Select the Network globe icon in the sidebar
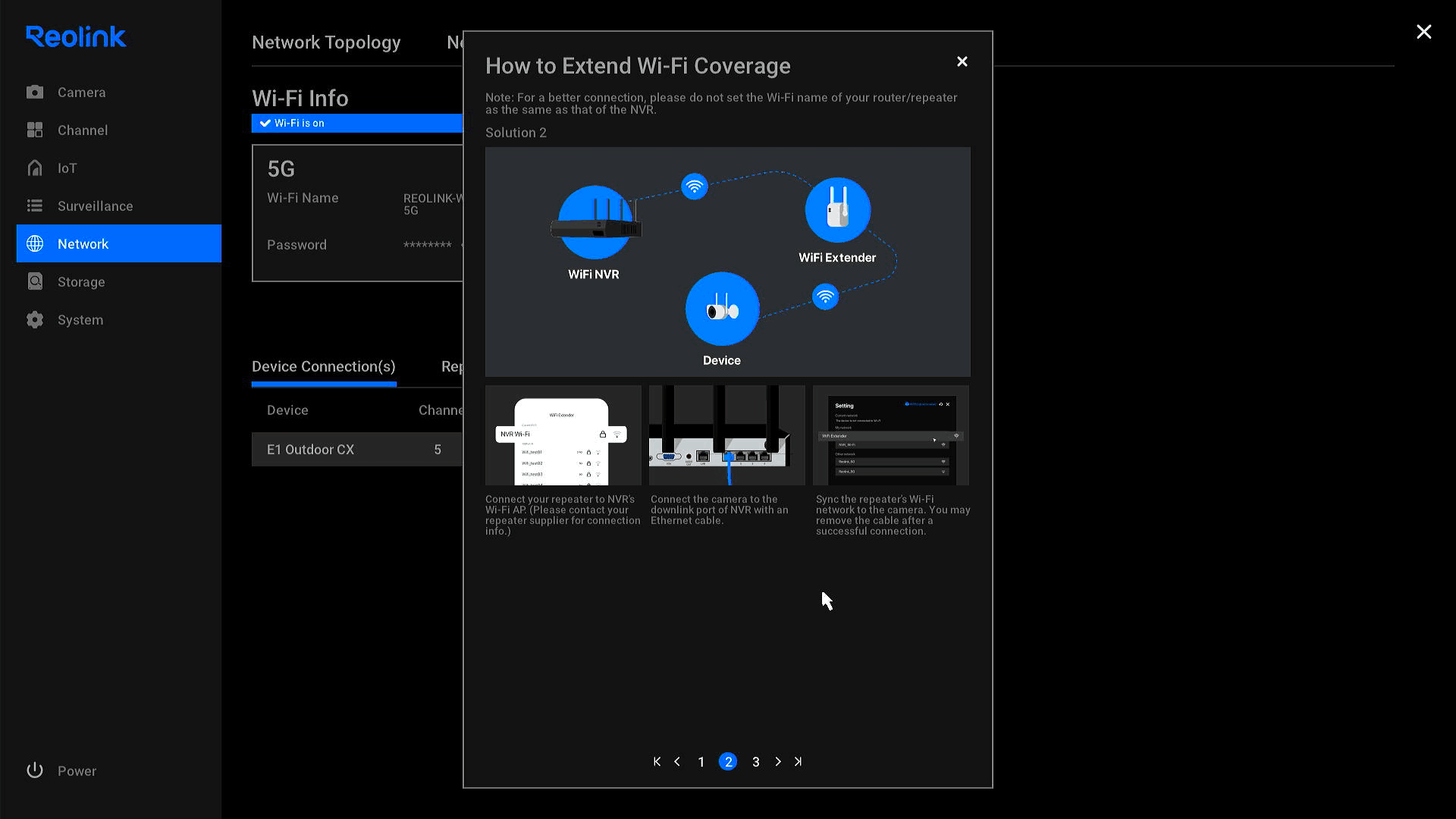 (35, 243)
